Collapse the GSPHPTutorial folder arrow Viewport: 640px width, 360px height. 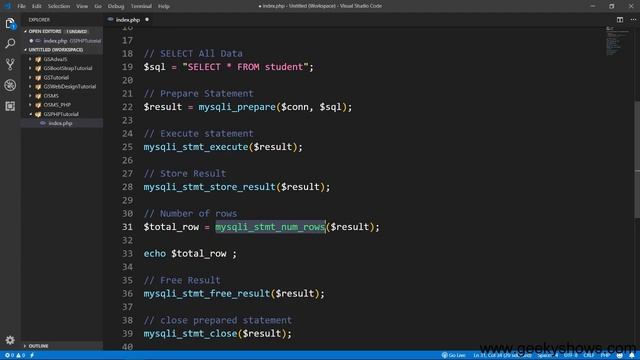pyautogui.click(x=30, y=114)
